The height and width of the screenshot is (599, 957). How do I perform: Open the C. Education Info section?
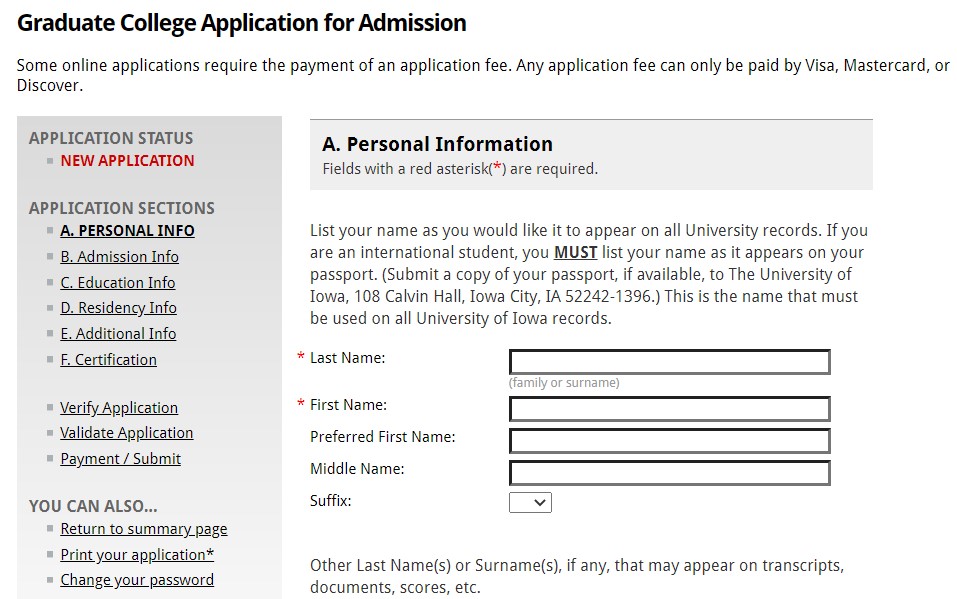tap(117, 282)
